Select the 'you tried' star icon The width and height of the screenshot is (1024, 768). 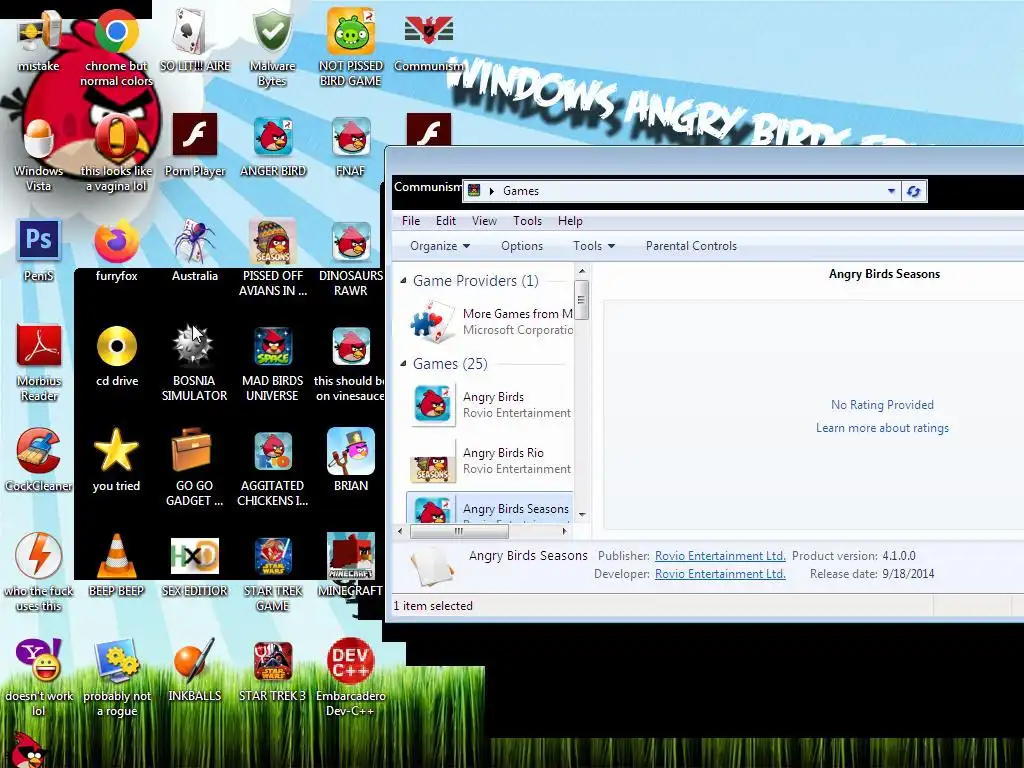click(116, 460)
